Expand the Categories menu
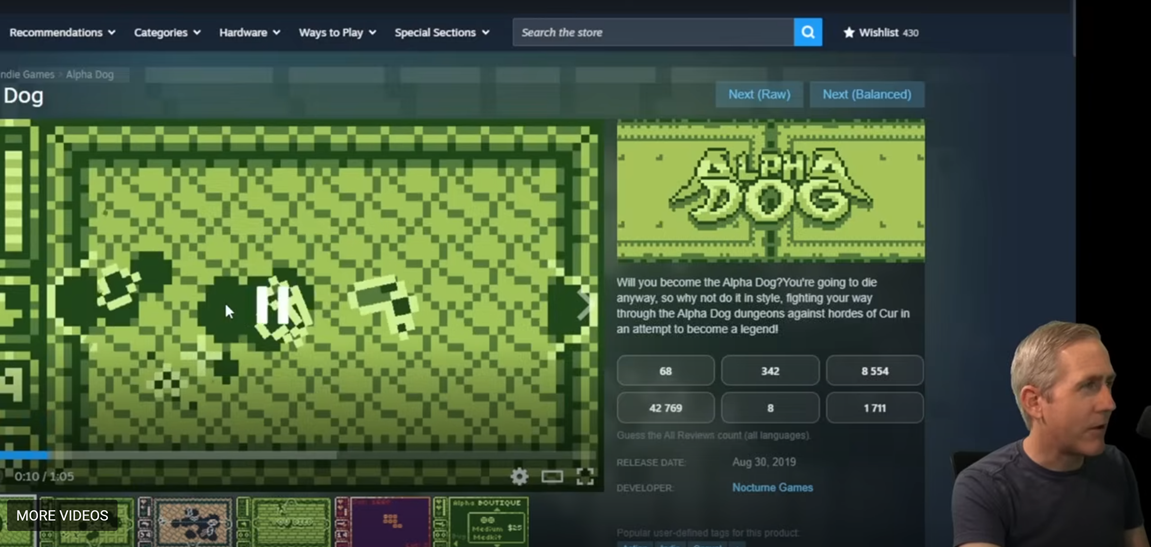Image resolution: width=1151 pixels, height=547 pixels. 167,32
